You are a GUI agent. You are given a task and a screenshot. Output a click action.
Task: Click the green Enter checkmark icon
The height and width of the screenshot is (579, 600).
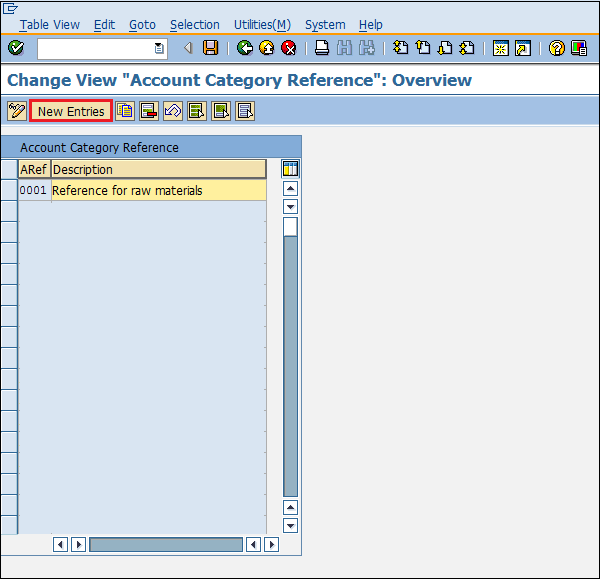click(16, 48)
